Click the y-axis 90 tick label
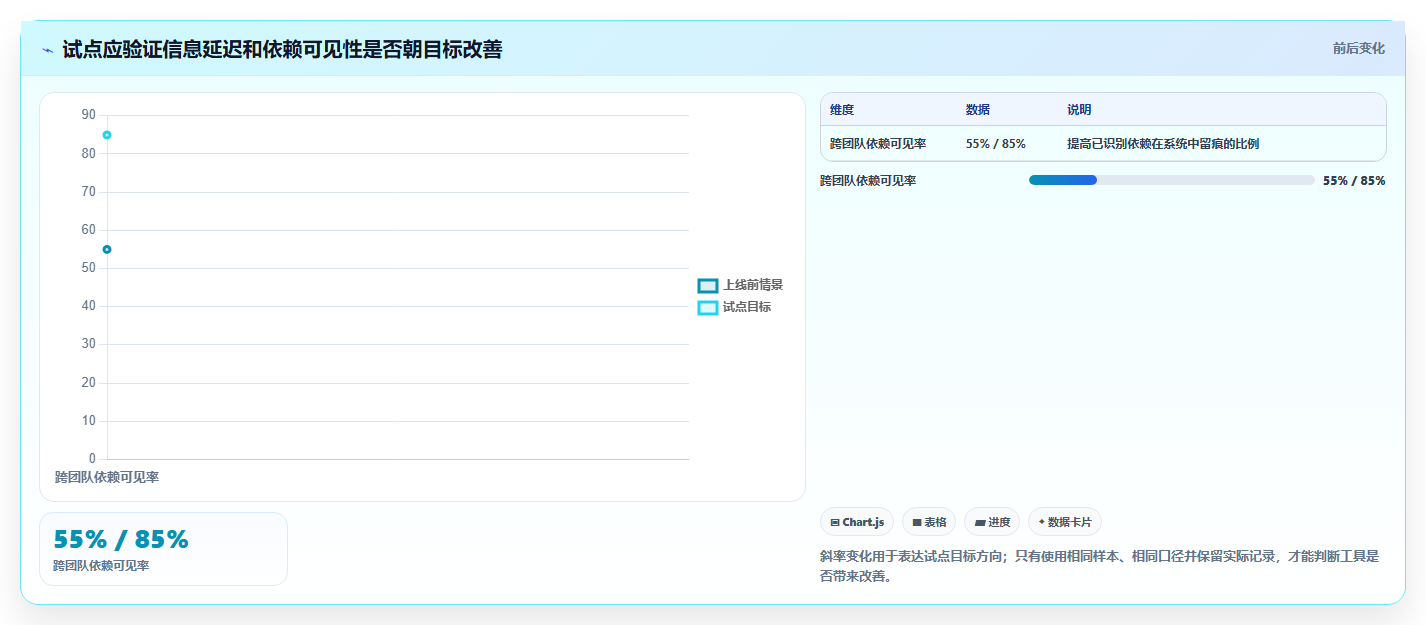1426x625 pixels. pos(89,115)
